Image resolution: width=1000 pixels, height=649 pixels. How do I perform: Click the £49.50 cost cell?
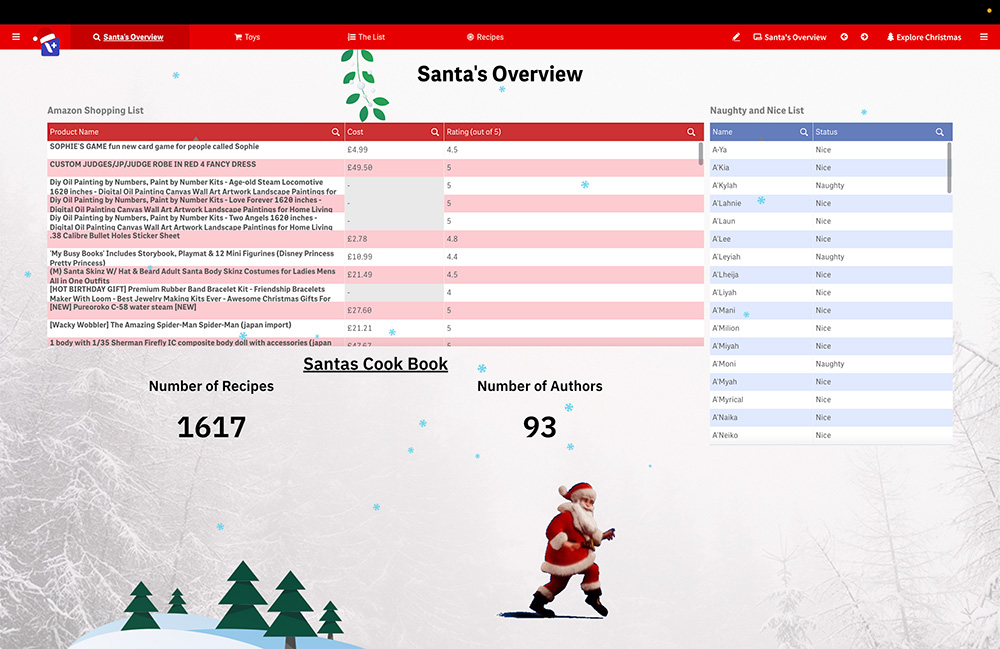[394, 168]
